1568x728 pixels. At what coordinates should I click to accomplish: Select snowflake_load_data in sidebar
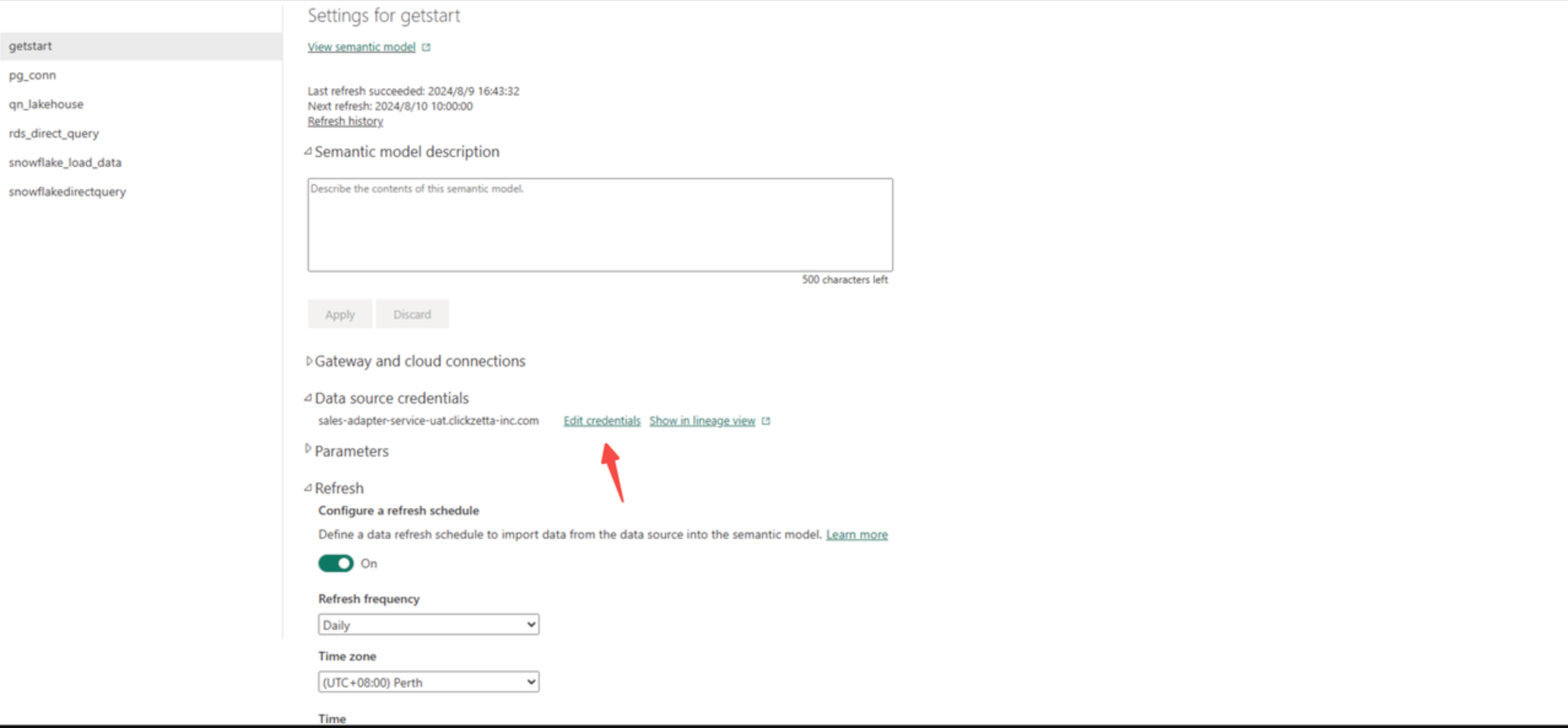tap(65, 163)
